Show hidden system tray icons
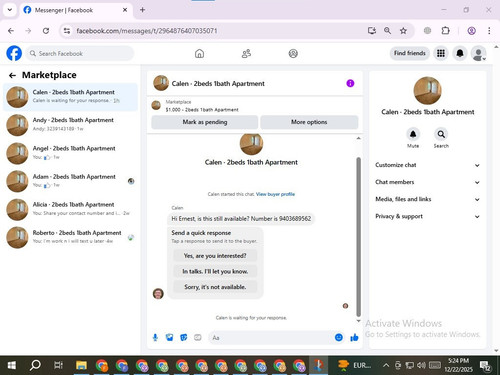Screen dimensions: 500x375 [x=386, y=365]
